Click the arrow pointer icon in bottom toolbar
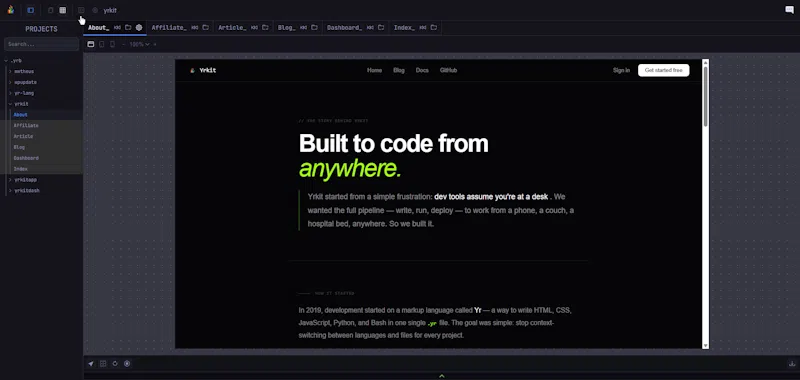800x380 pixels. [x=91, y=364]
